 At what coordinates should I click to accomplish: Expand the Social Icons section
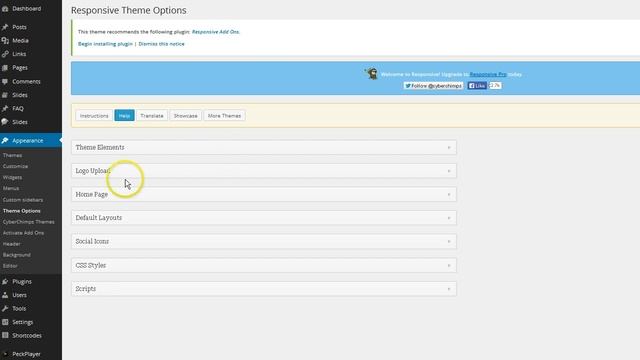(264, 241)
